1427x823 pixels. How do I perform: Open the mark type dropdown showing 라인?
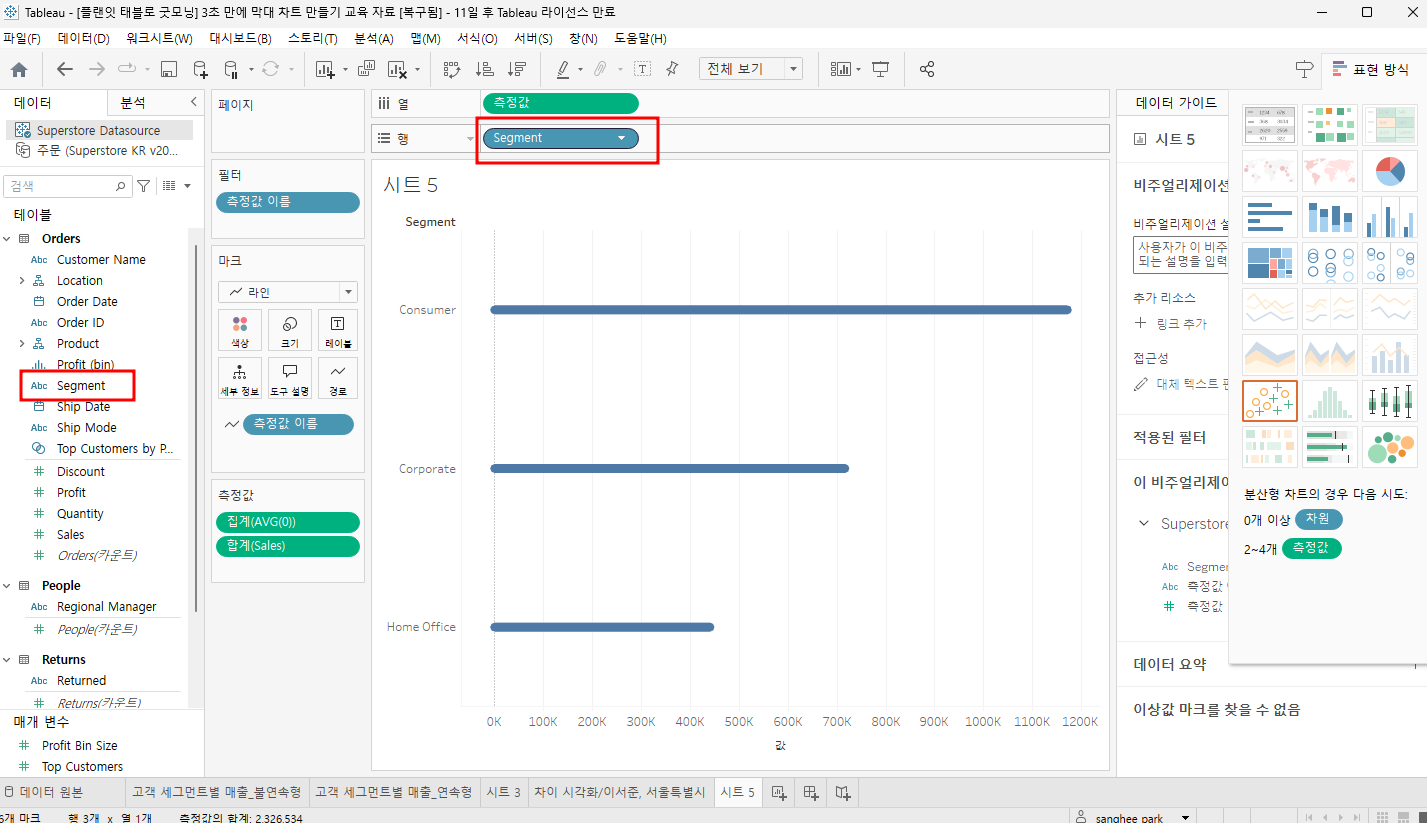(288, 292)
